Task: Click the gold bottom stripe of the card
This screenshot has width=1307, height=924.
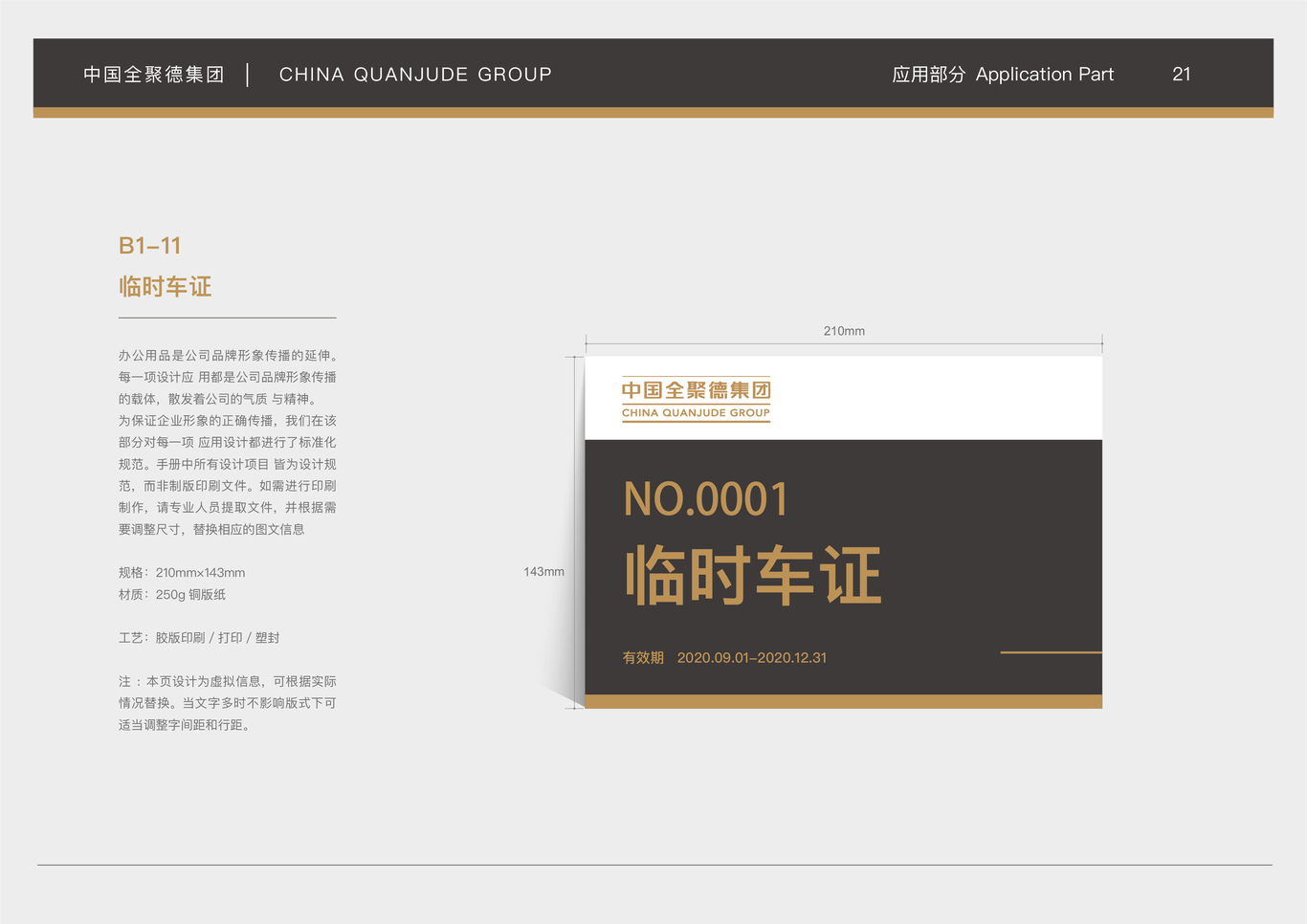Action: pyautogui.click(x=844, y=702)
